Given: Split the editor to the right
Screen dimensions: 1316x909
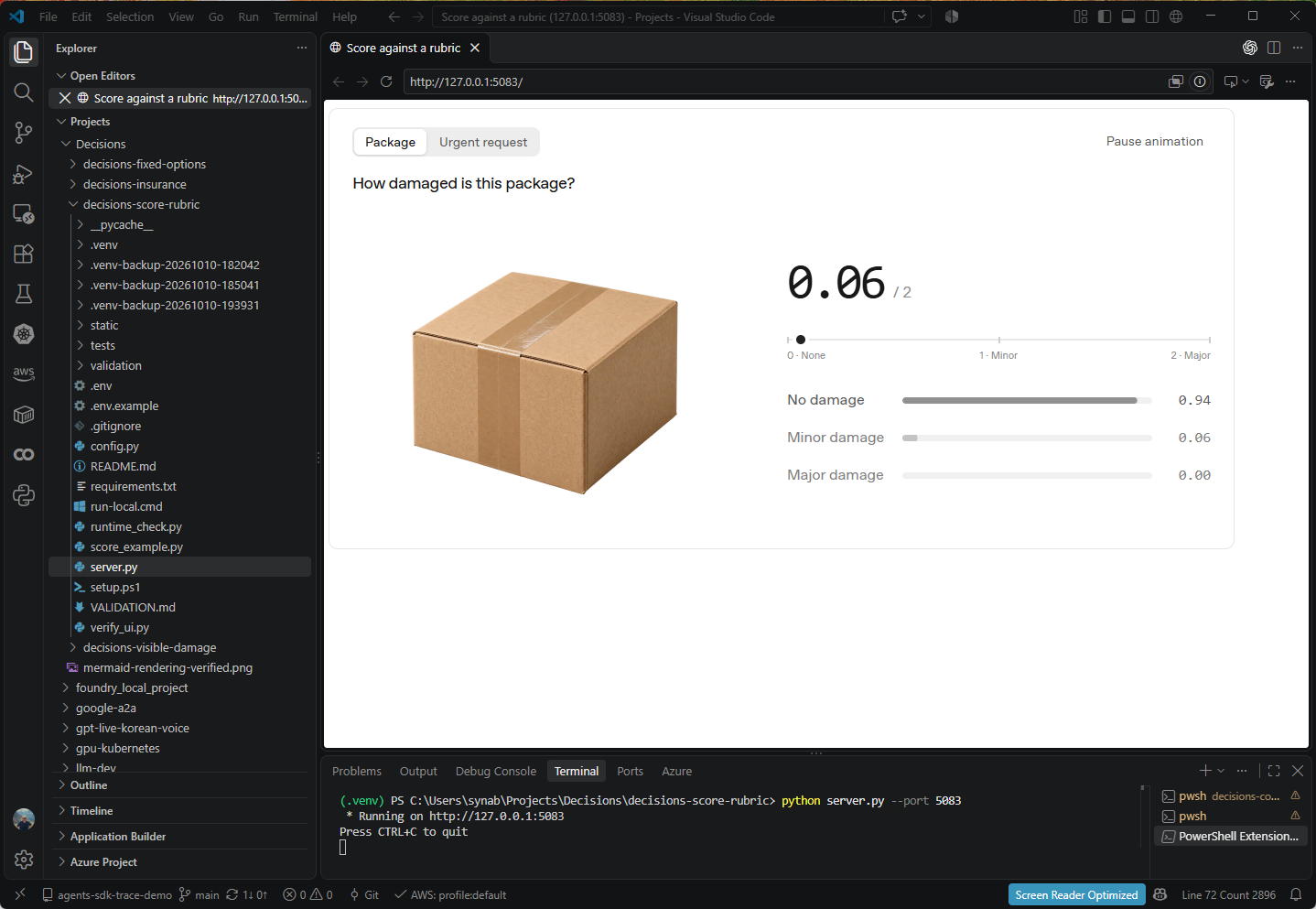Looking at the screenshot, I should (x=1274, y=48).
